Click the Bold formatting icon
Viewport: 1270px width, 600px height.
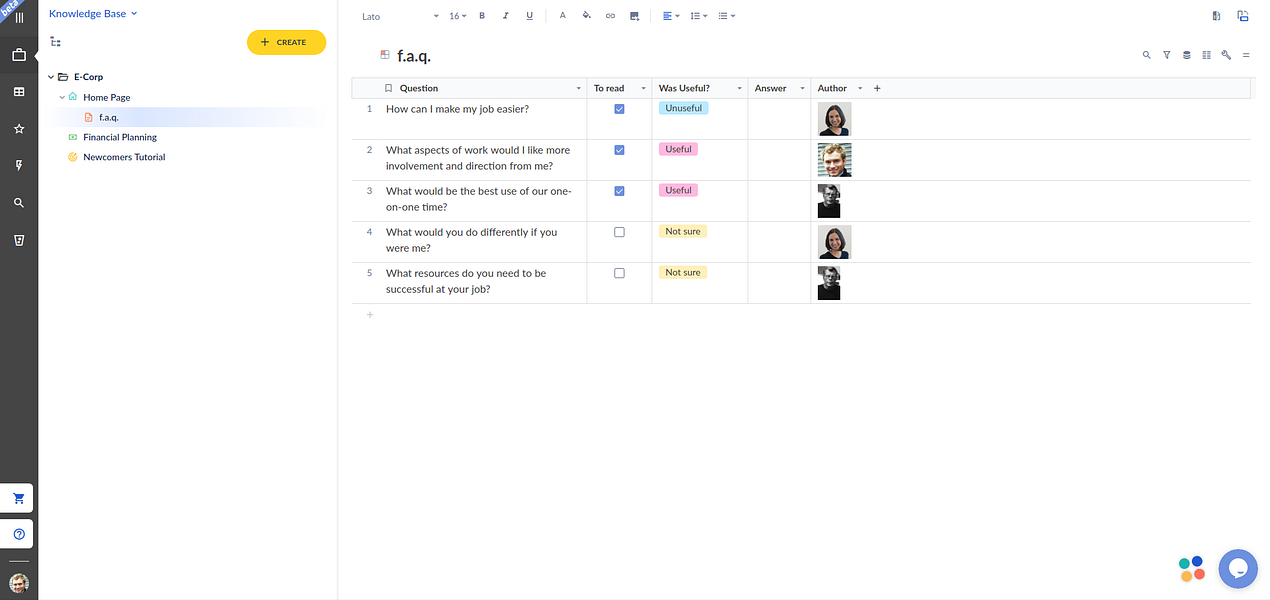pos(482,16)
